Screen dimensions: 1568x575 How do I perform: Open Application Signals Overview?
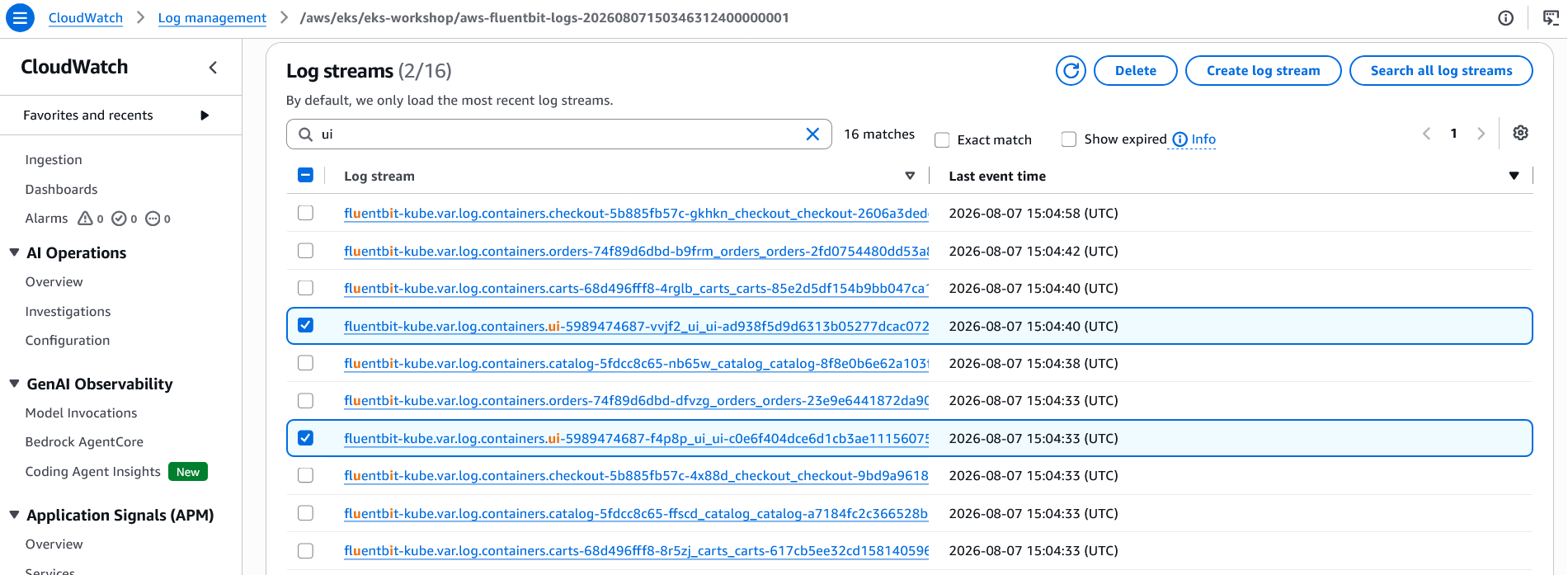[x=54, y=544]
